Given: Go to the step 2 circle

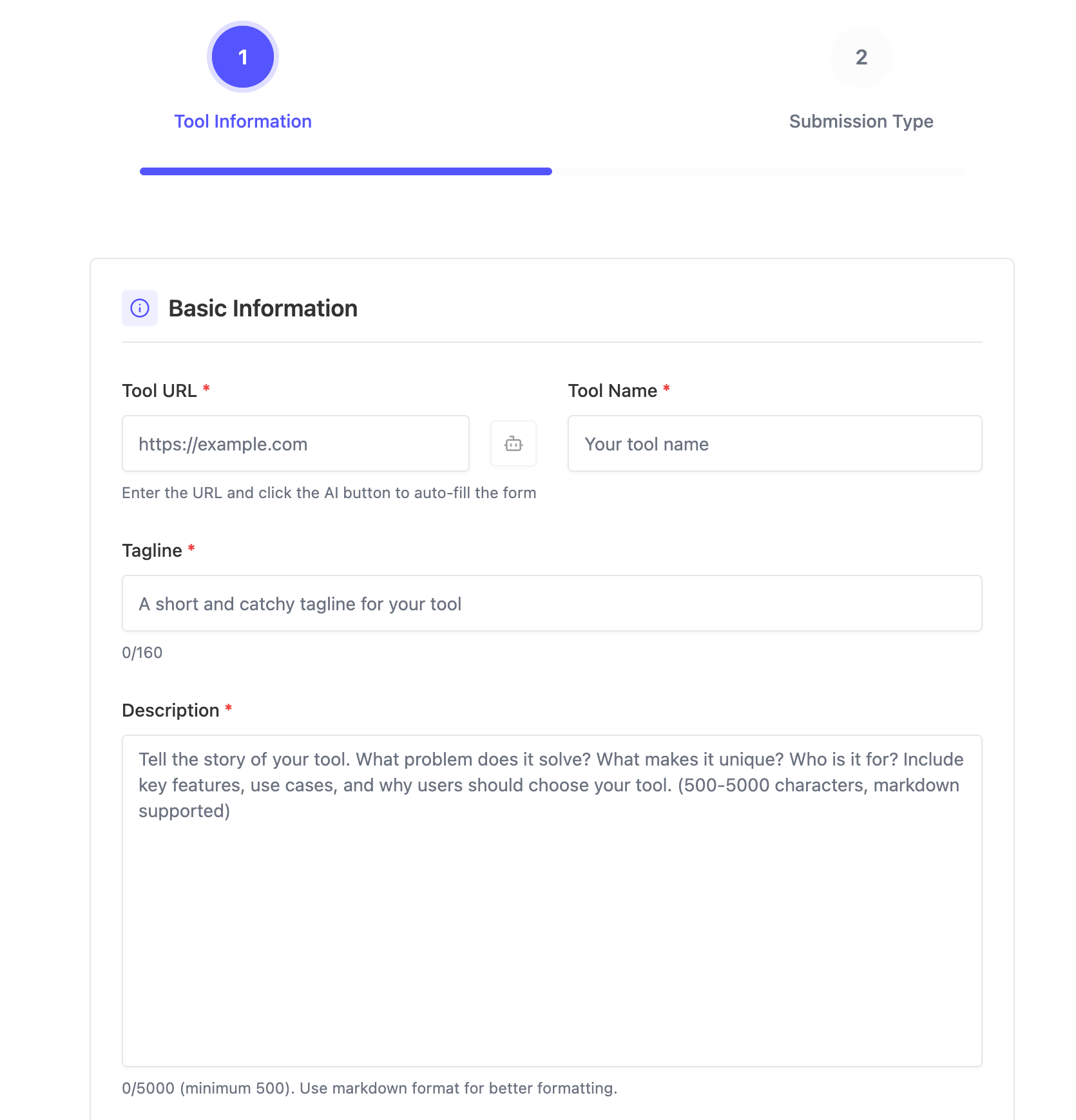Looking at the screenshot, I should pyautogui.click(x=861, y=57).
